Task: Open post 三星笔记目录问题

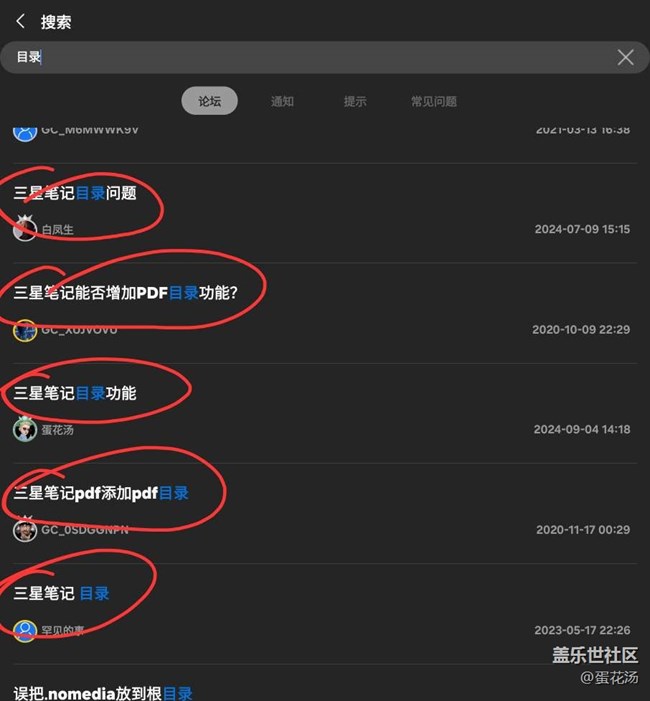Action: coord(75,193)
